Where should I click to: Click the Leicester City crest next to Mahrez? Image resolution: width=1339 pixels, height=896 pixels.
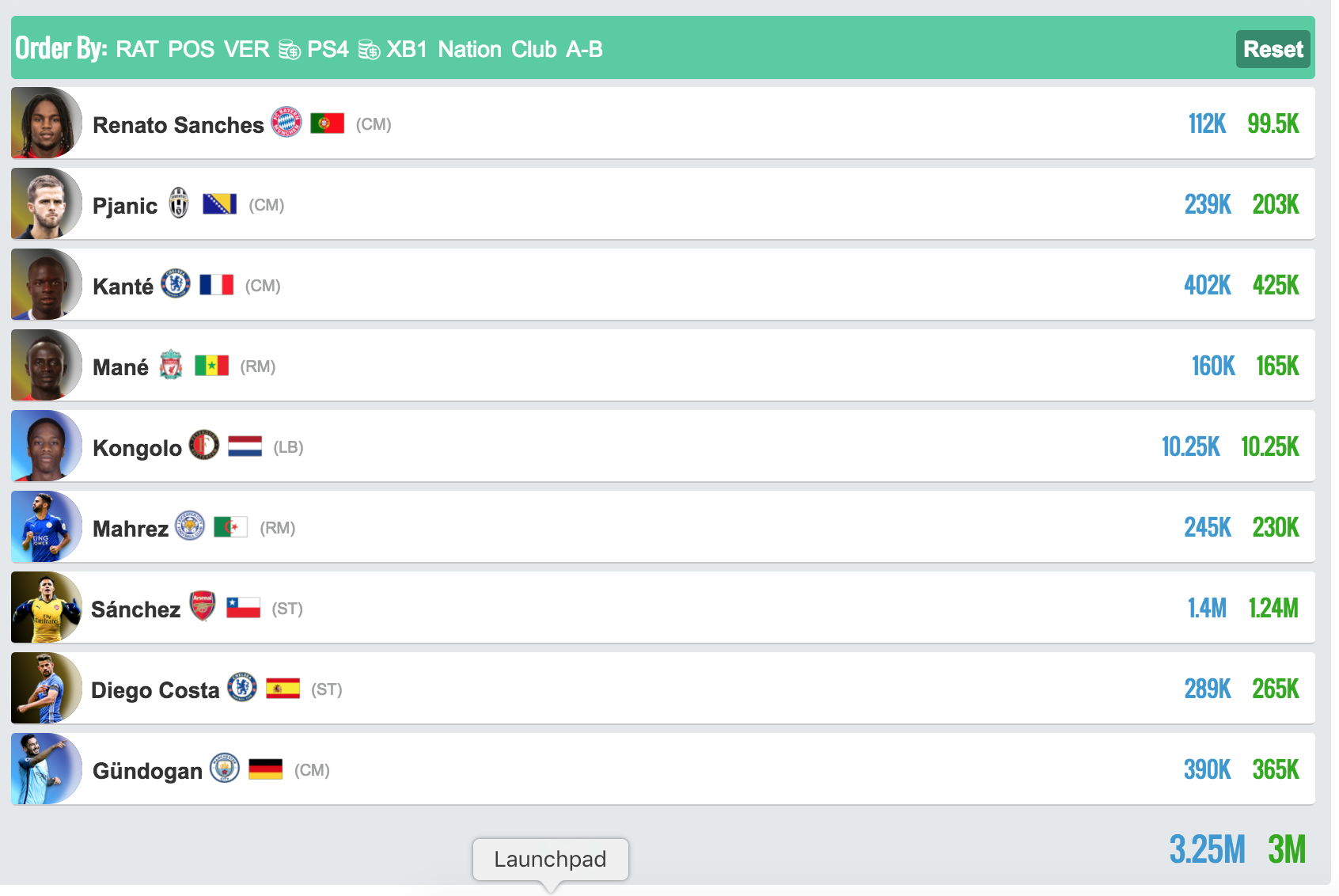(x=190, y=526)
